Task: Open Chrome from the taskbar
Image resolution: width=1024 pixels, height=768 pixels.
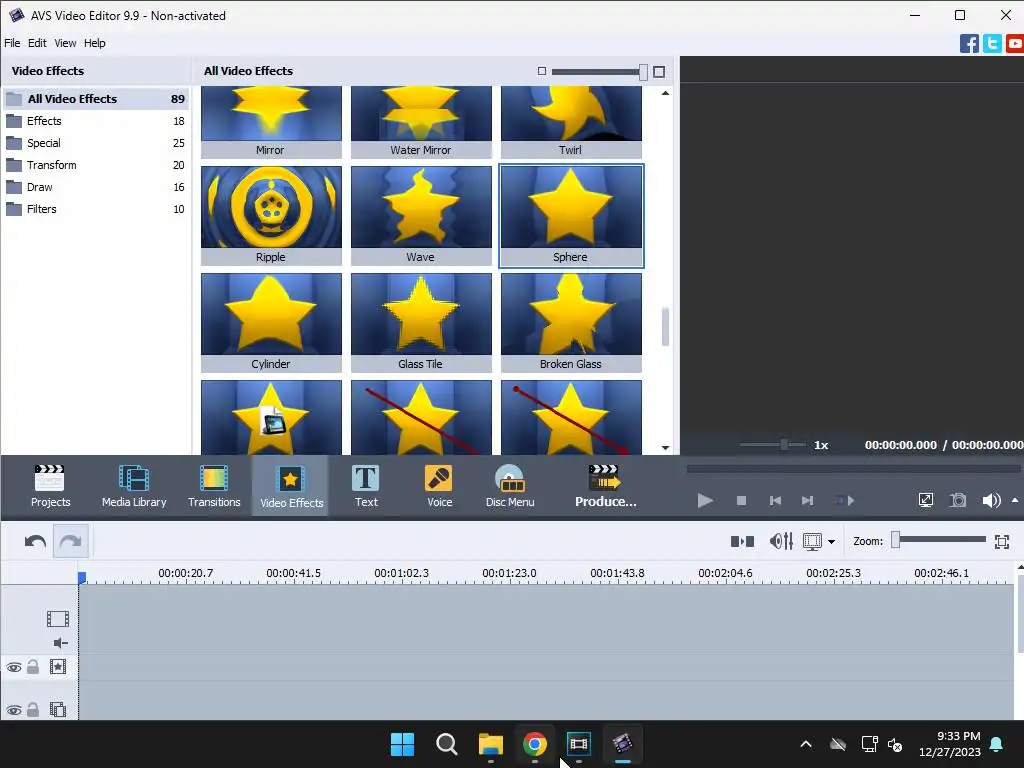Action: (x=534, y=744)
